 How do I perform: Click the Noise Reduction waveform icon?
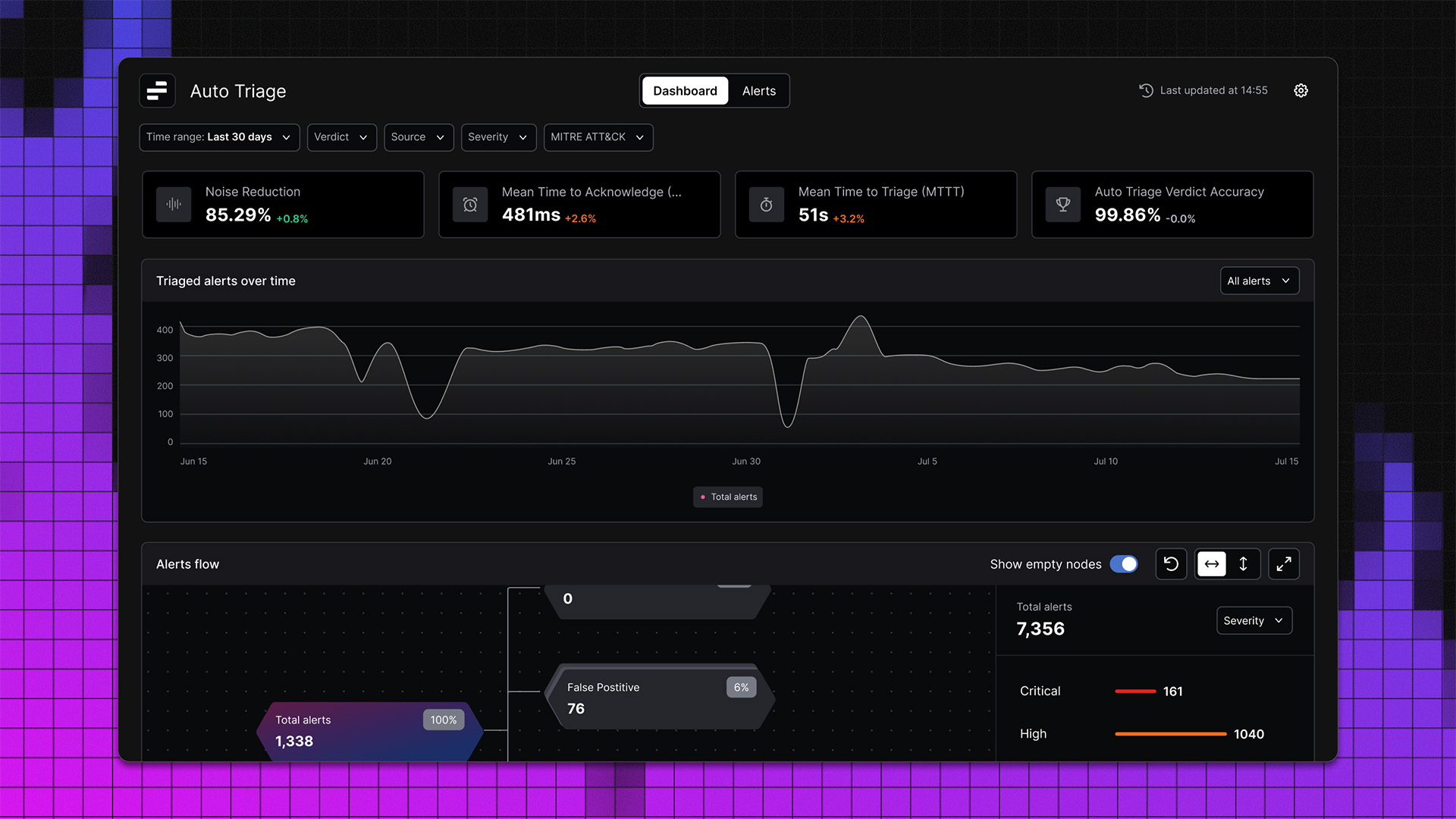[x=174, y=204]
